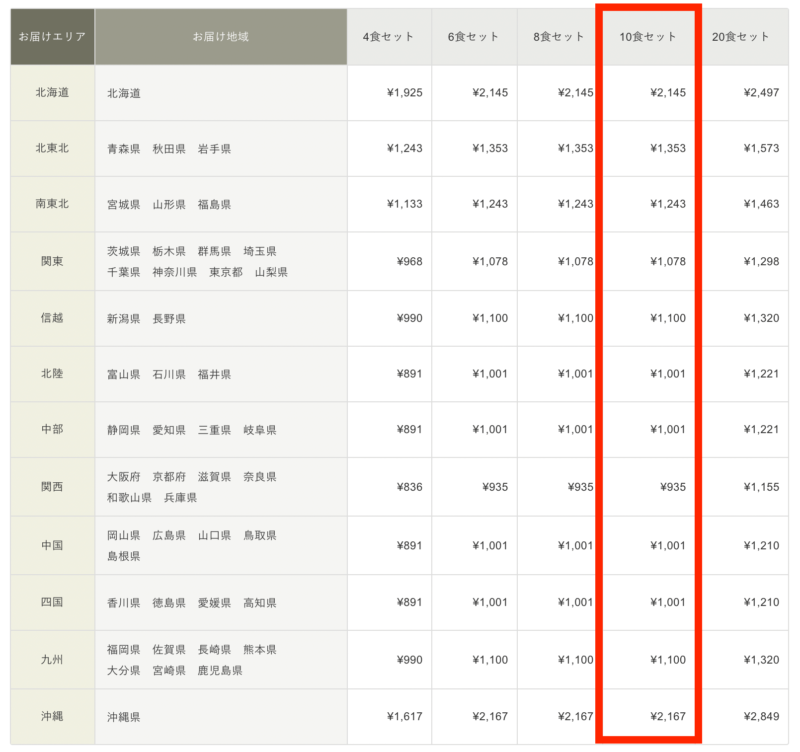Viewport: 800px width, 752px height.
Task: Click 北海道 in the お届けエリア column
Action: (x=52, y=92)
